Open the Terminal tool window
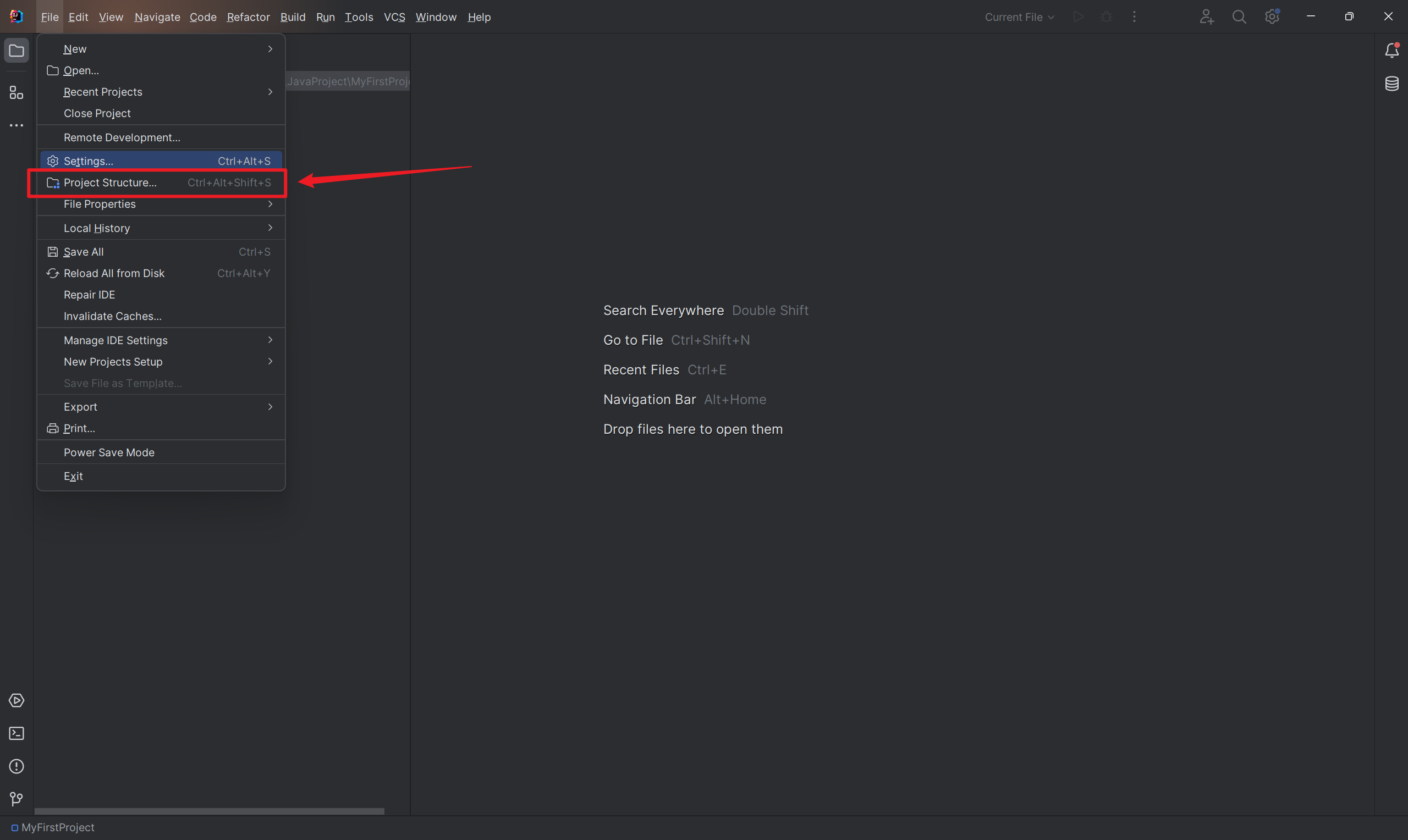1408x840 pixels. pyautogui.click(x=16, y=733)
